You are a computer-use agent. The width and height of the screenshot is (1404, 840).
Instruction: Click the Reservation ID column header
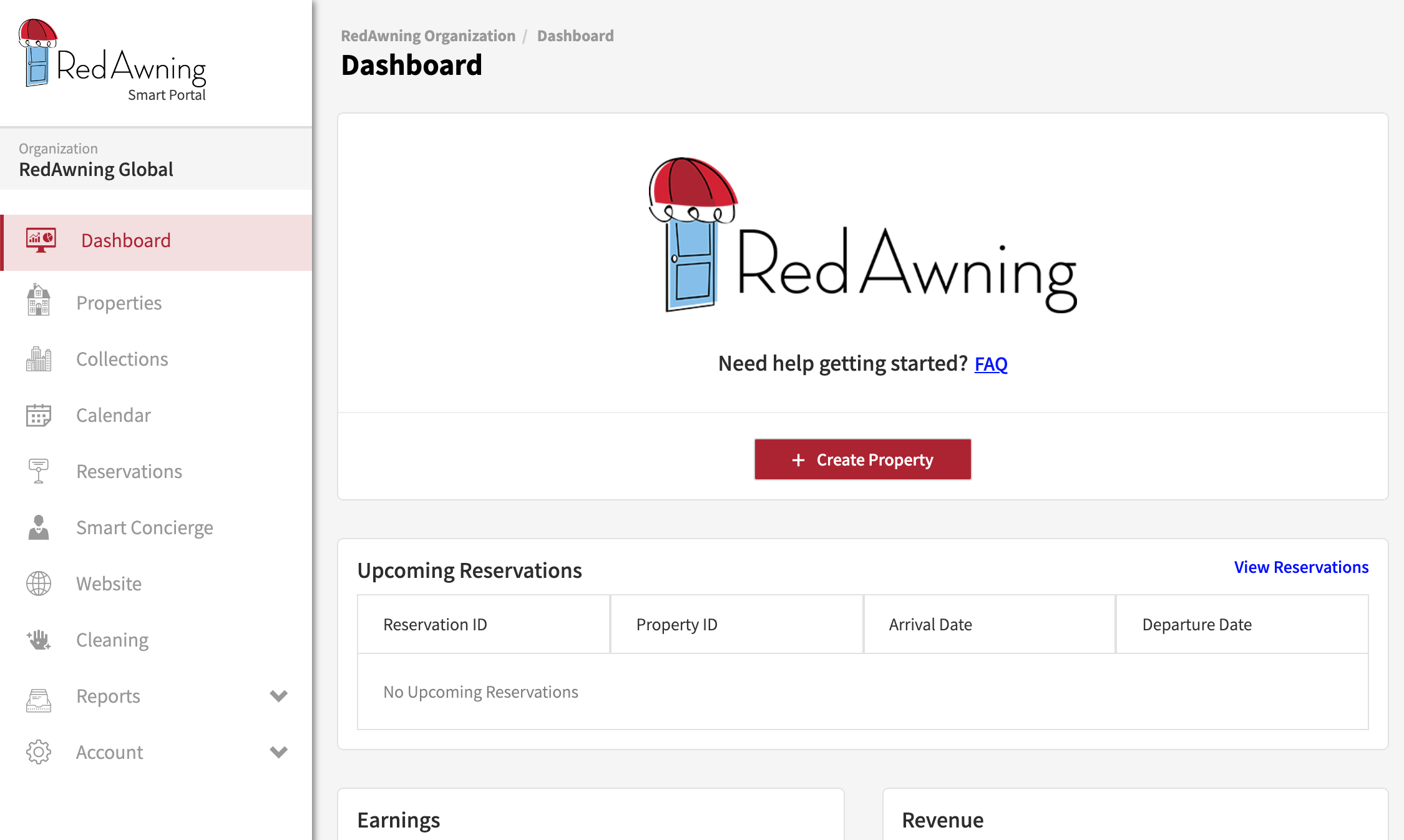tap(484, 624)
